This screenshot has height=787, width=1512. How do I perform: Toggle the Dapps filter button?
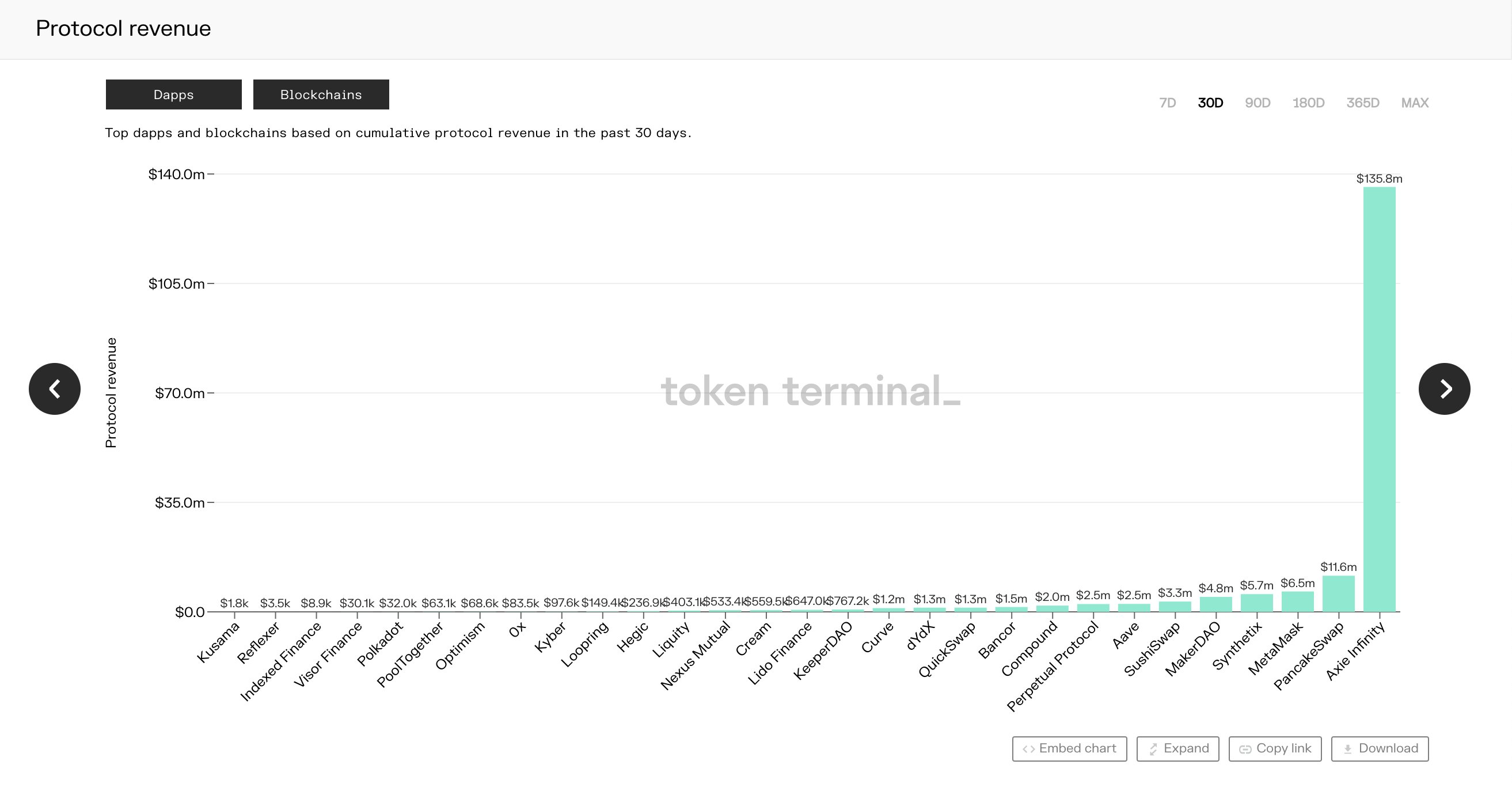tap(174, 94)
